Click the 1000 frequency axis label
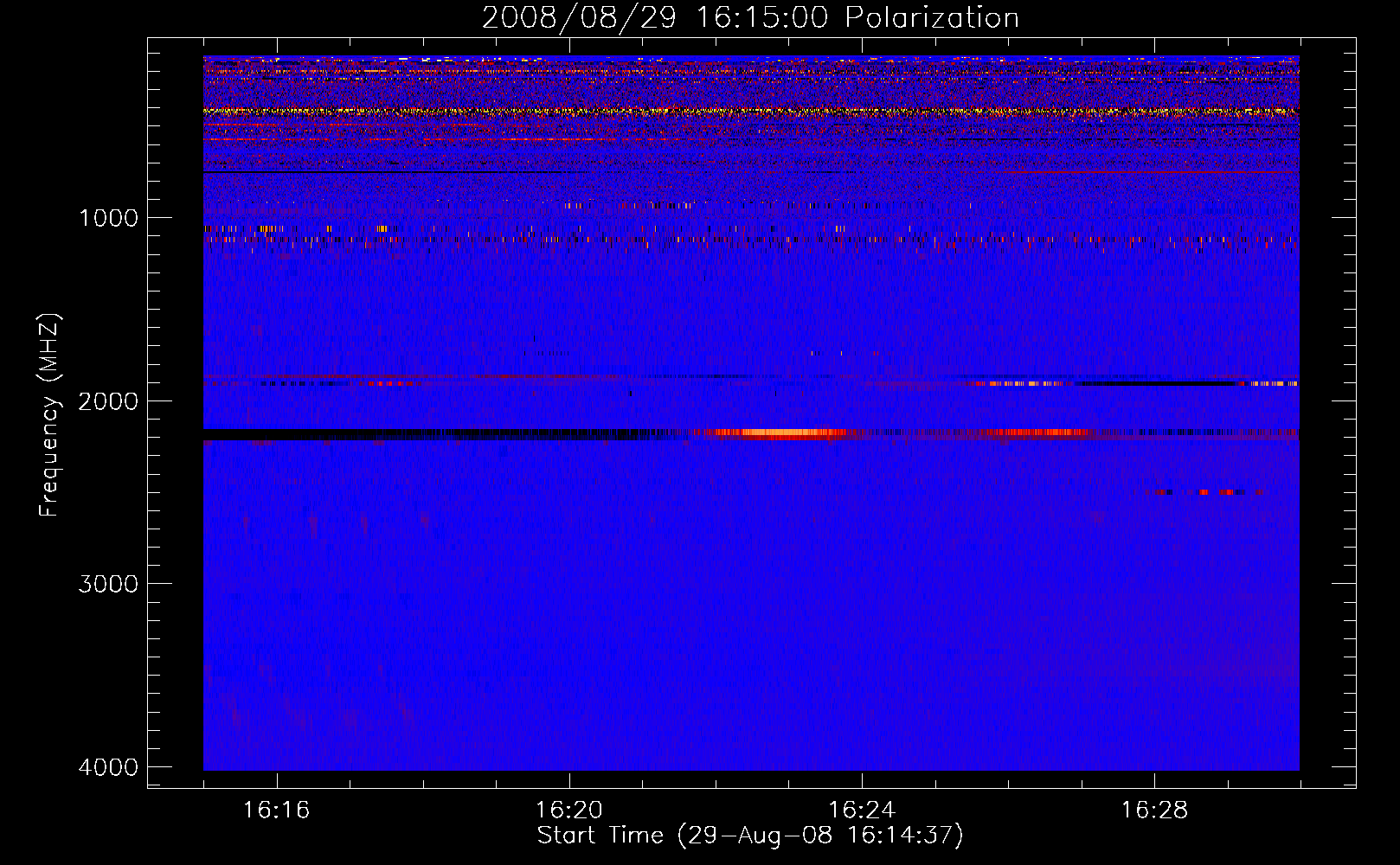Image resolution: width=1400 pixels, height=865 pixels. click(x=108, y=218)
